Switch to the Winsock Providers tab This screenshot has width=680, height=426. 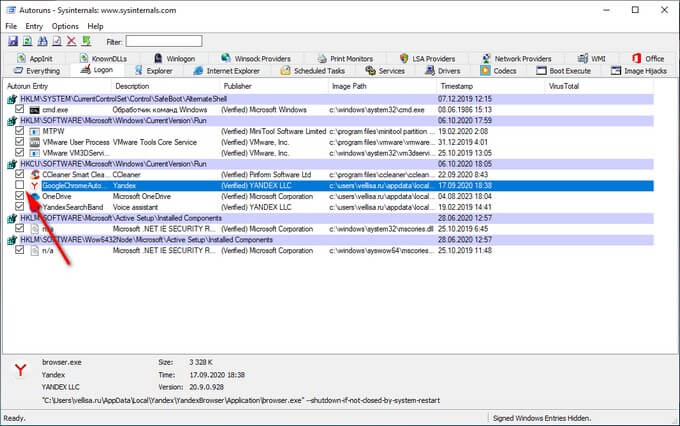256,59
